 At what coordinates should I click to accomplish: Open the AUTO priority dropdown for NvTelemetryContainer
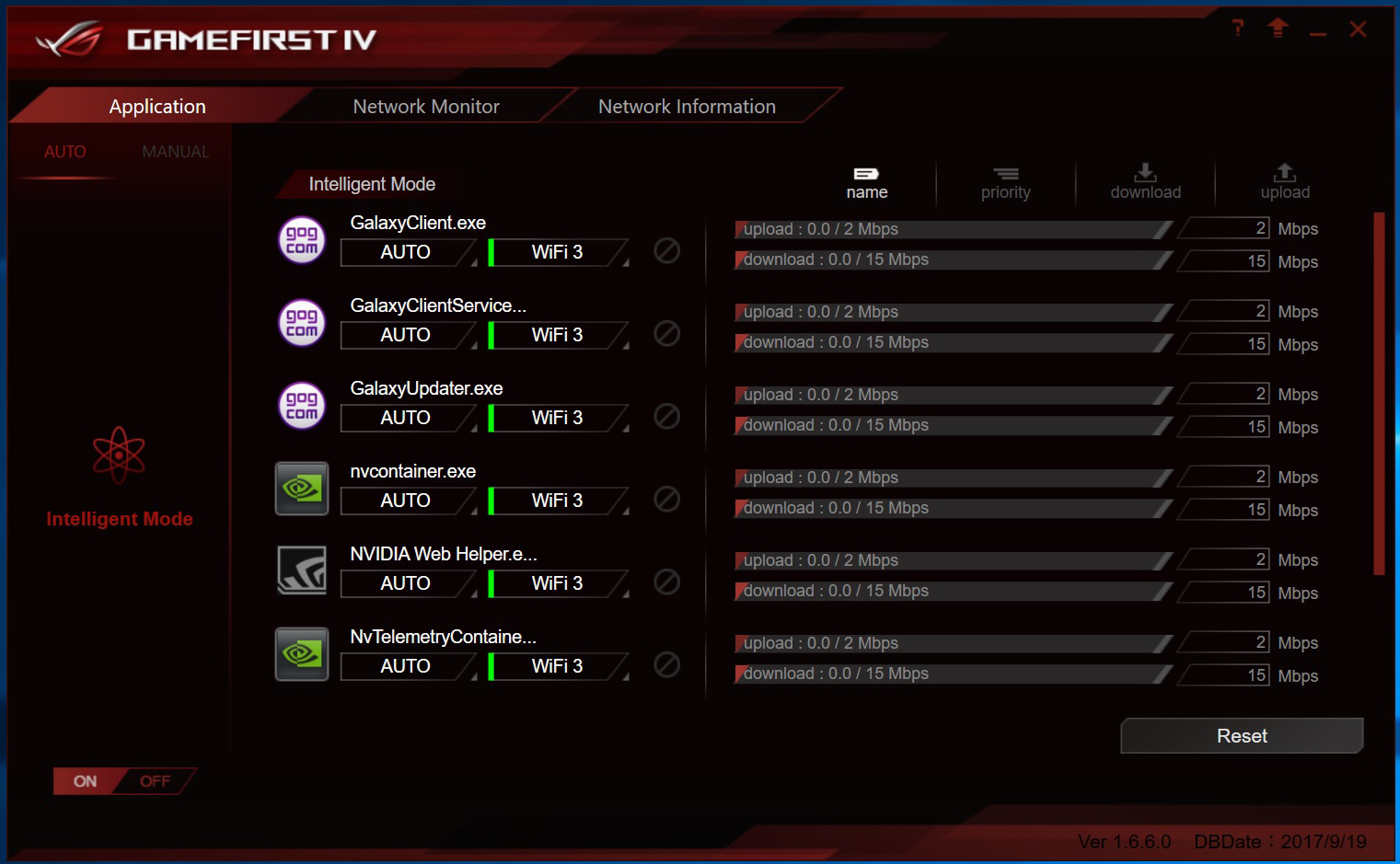click(409, 666)
